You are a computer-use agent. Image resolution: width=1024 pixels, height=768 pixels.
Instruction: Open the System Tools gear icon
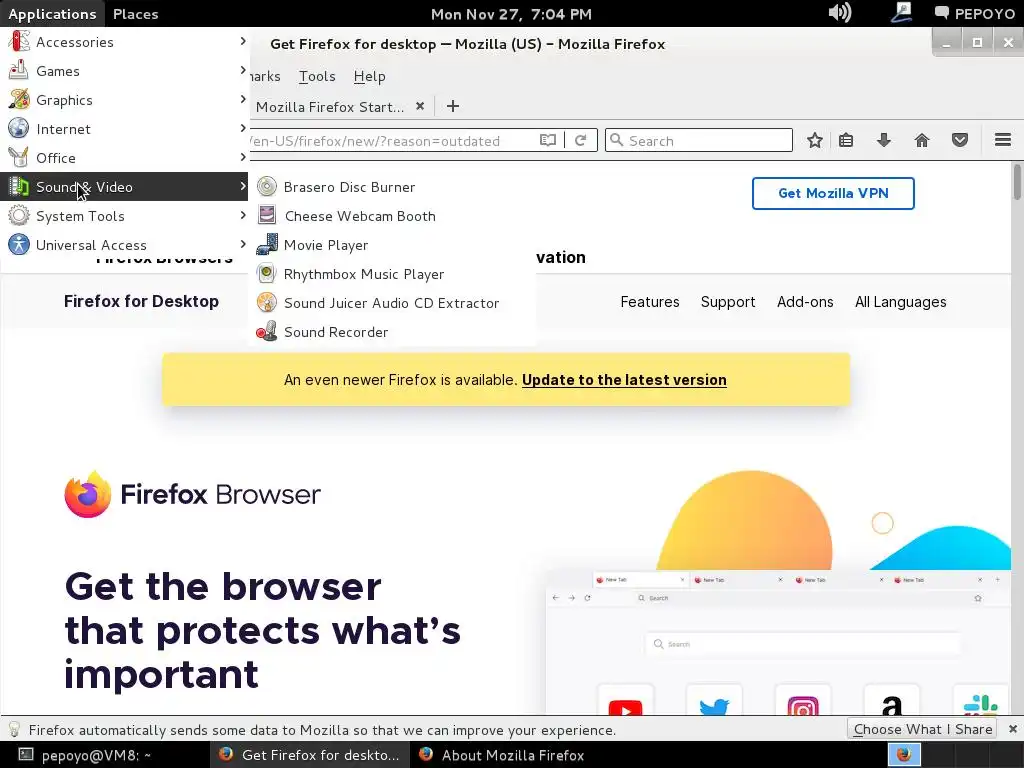(x=19, y=216)
